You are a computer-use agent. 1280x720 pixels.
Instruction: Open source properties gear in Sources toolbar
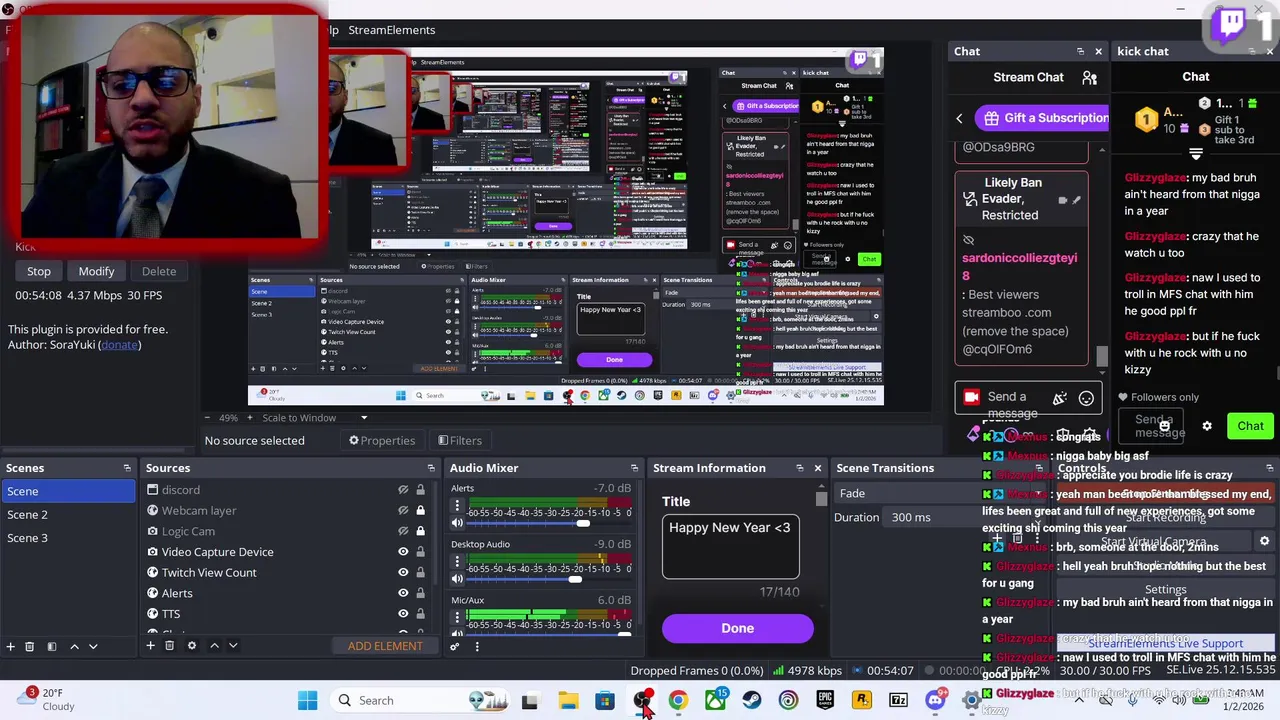(192, 646)
